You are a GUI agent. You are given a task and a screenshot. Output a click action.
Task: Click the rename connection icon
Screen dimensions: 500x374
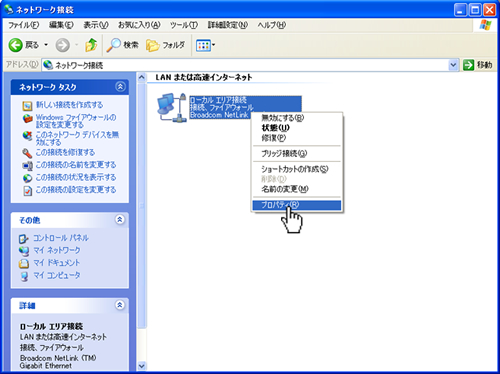[x=27, y=166]
